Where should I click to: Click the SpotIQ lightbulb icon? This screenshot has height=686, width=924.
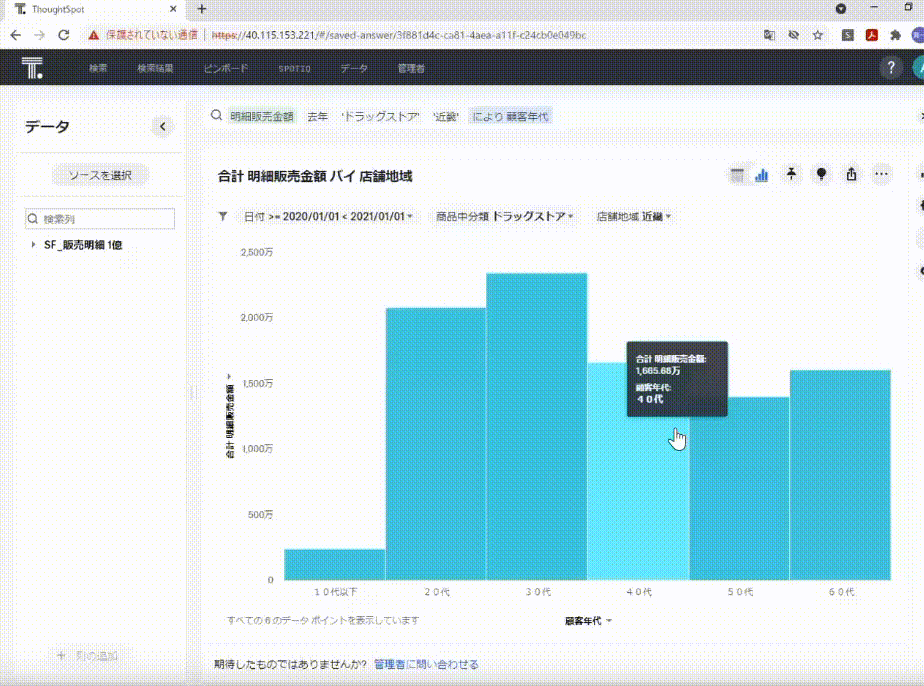(821, 174)
